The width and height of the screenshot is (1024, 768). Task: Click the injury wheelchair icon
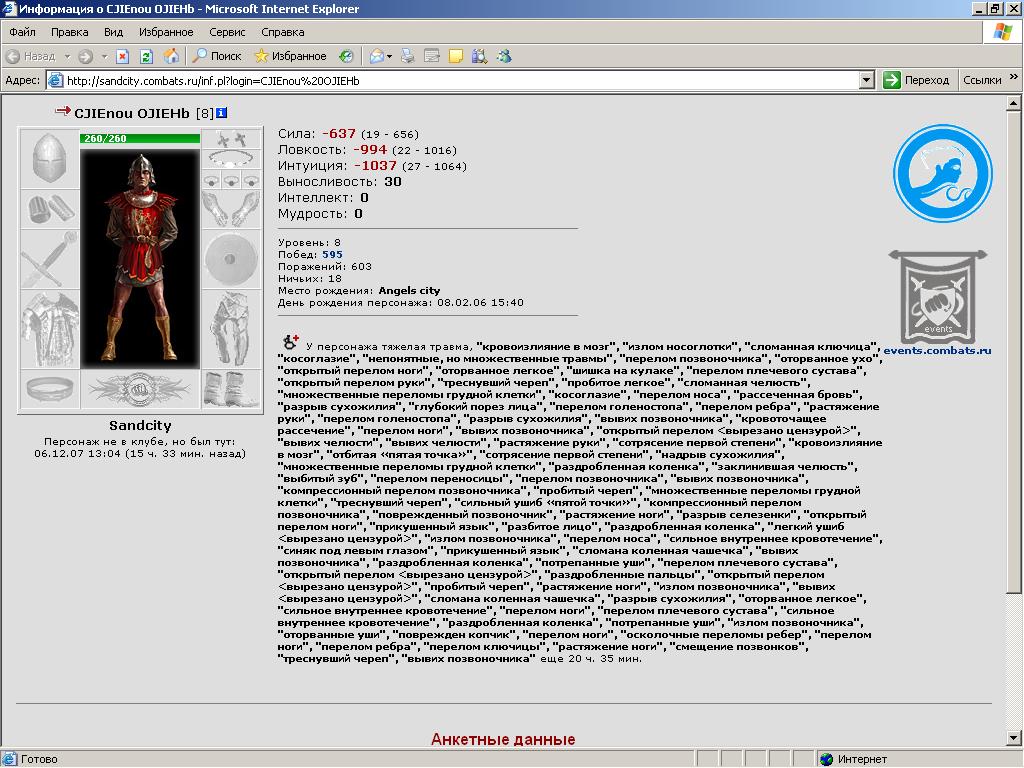point(291,342)
